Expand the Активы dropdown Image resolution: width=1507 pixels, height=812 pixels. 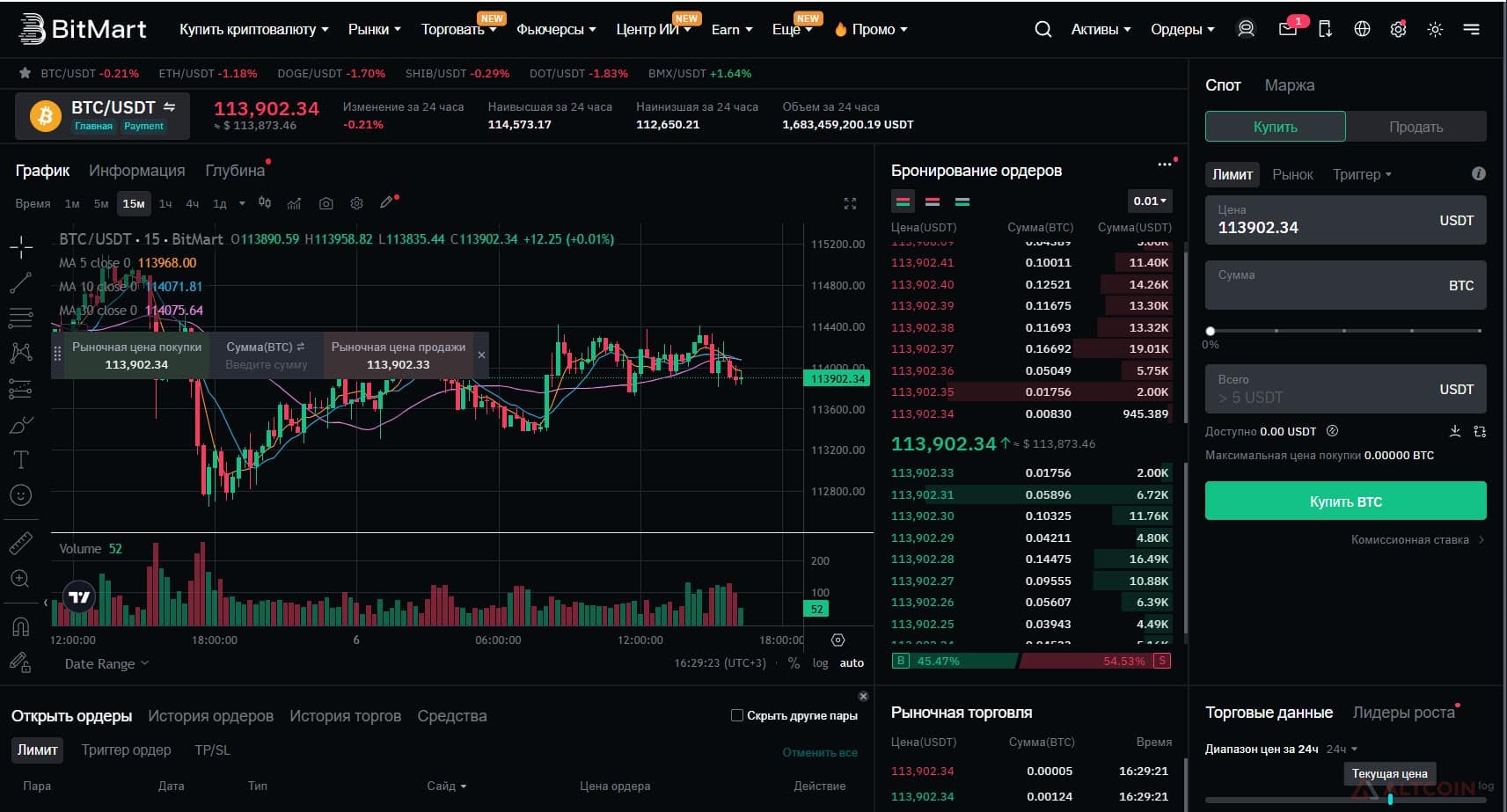point(1101,29)
